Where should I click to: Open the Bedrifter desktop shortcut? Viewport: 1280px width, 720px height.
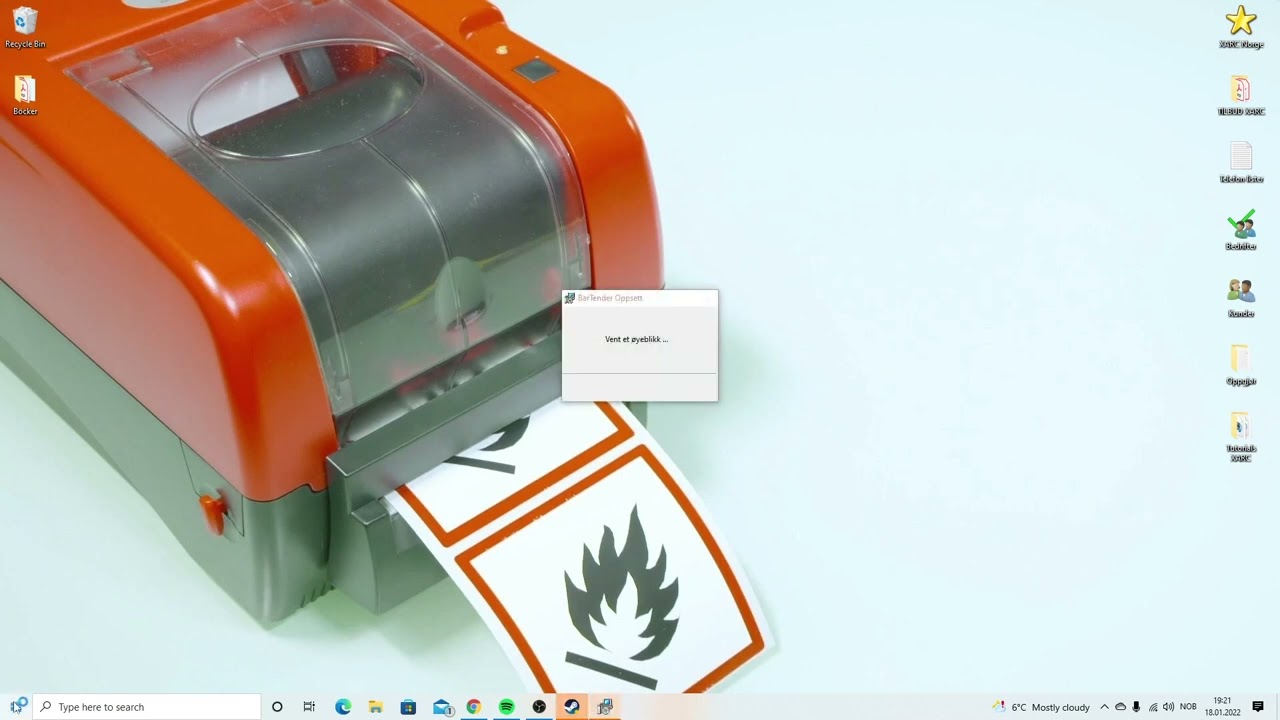click(x=1241, y=231)
